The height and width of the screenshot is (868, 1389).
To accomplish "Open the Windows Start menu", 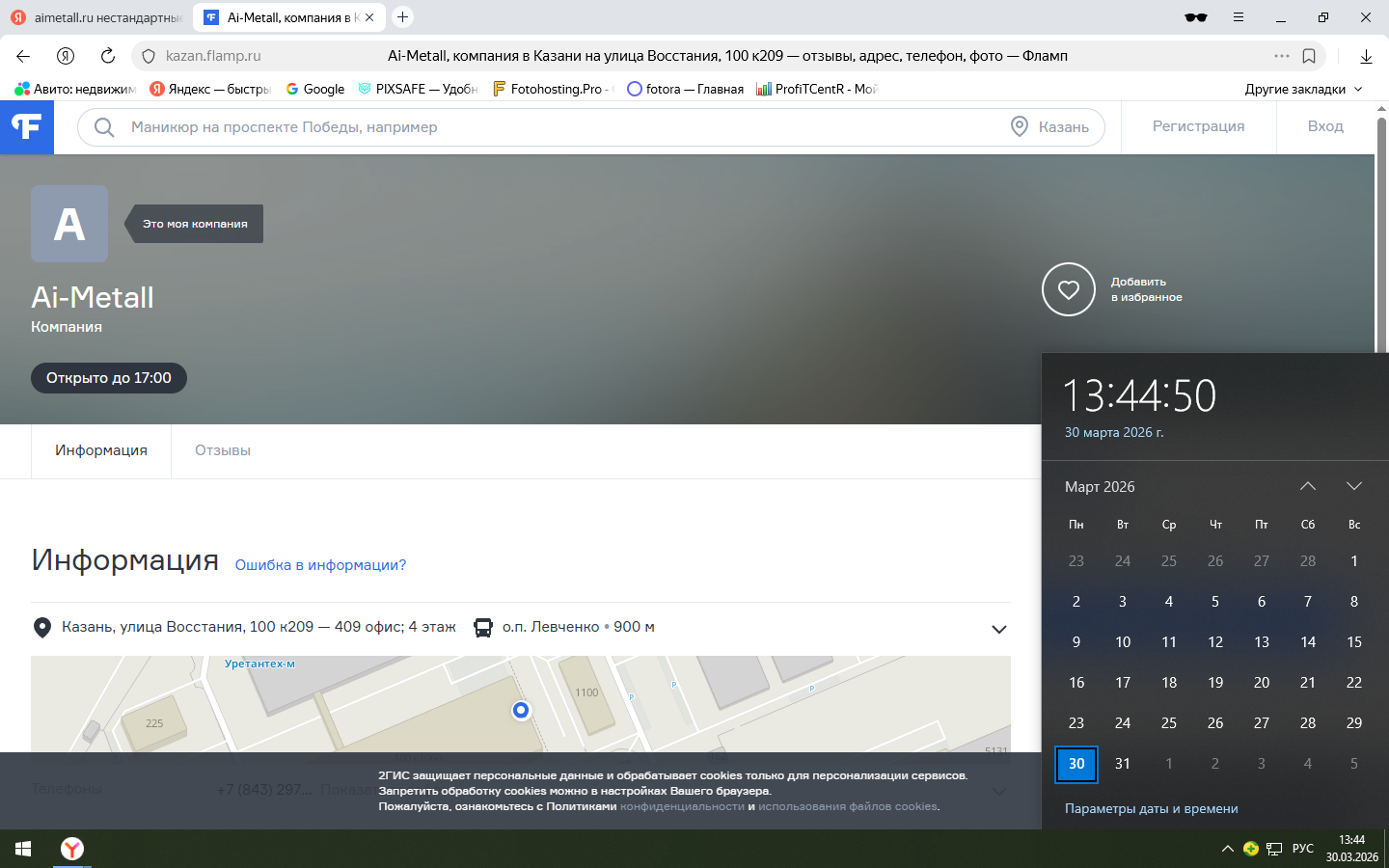I will (x=23, y=849).
